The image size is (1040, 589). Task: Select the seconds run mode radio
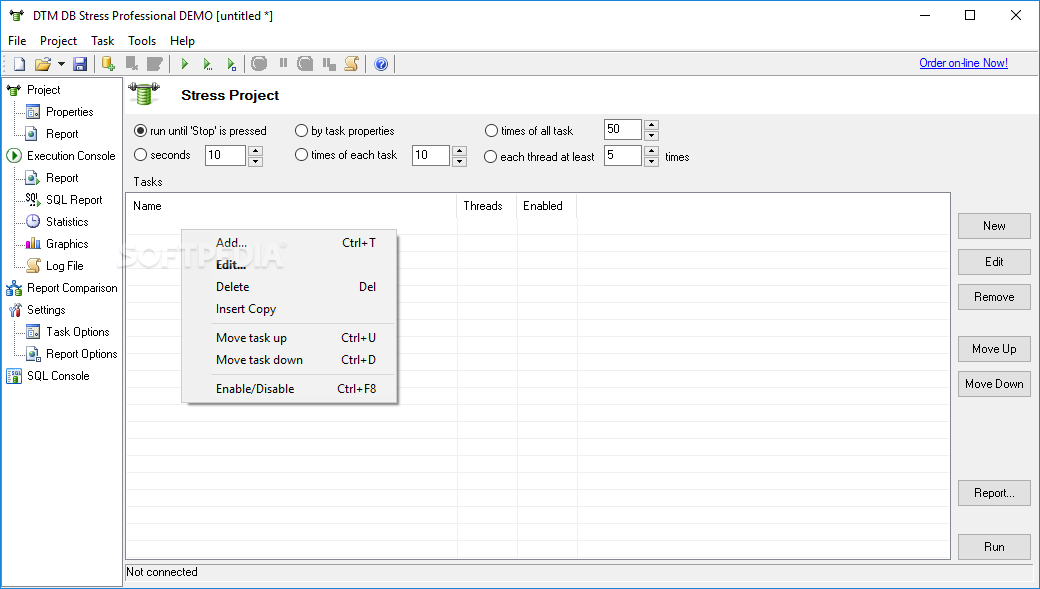(140, 155)
